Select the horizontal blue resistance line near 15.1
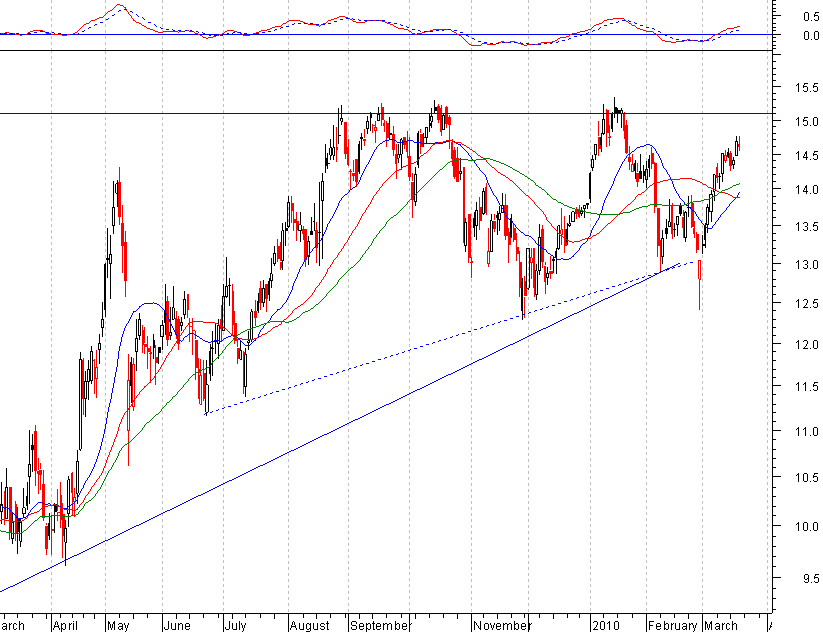Image resolution: width=823 pixels, height=632 pixels. point(387,113)
